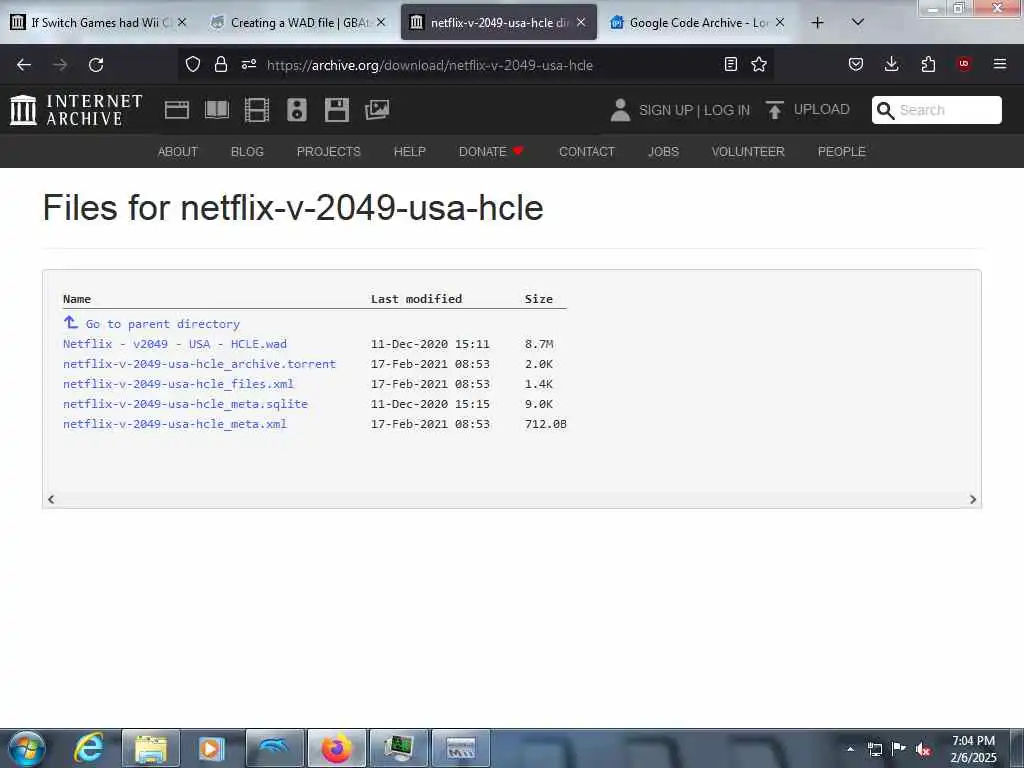Open the VOLUNTEER menu item
This screenshot has width=1024, height=768.
pyautogui.click(x=748, y=152)
